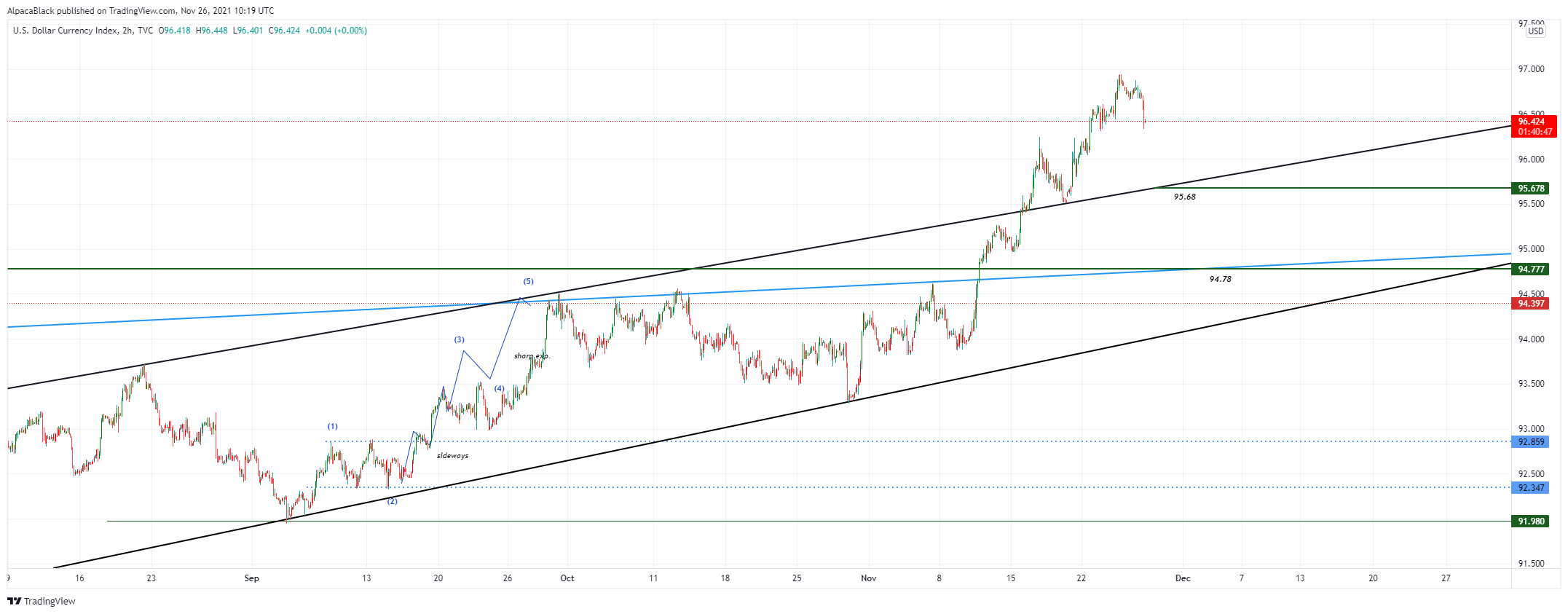Click the 94.78 annotation text
1568x614 pixels.
point(1221,279)
